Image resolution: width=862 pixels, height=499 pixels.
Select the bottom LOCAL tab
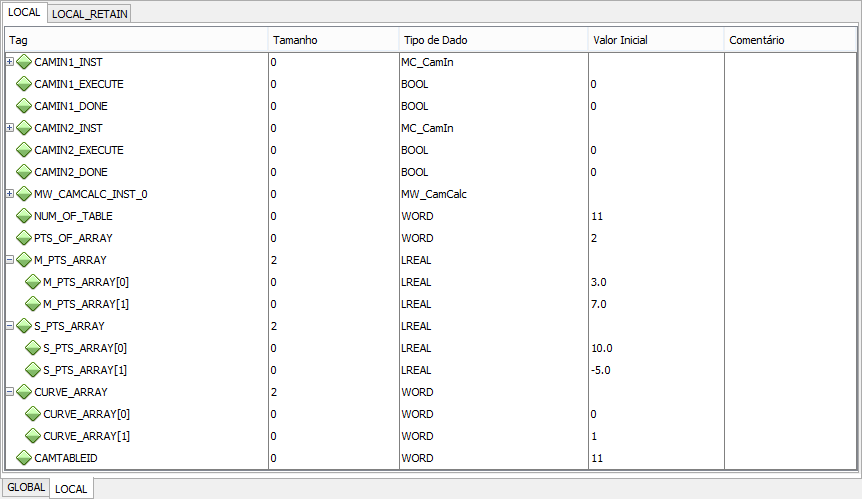[x=71, y=489]
